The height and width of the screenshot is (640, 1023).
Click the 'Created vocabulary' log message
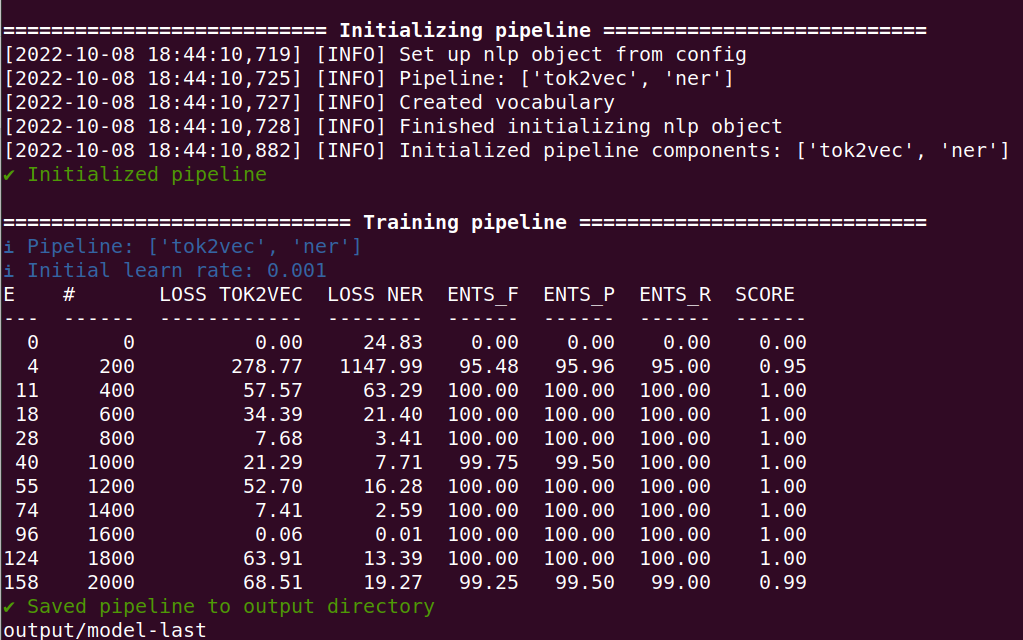click(x=507, y=103)
